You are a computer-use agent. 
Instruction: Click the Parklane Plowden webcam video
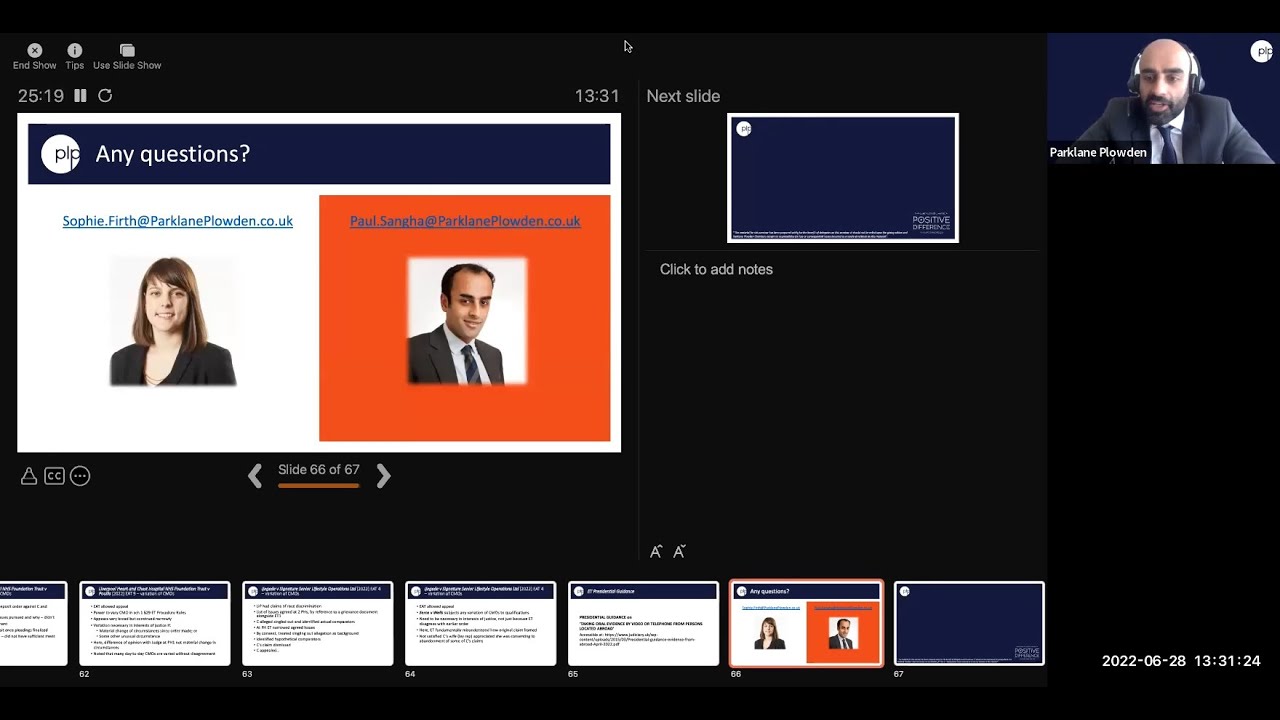(1163, 98)
